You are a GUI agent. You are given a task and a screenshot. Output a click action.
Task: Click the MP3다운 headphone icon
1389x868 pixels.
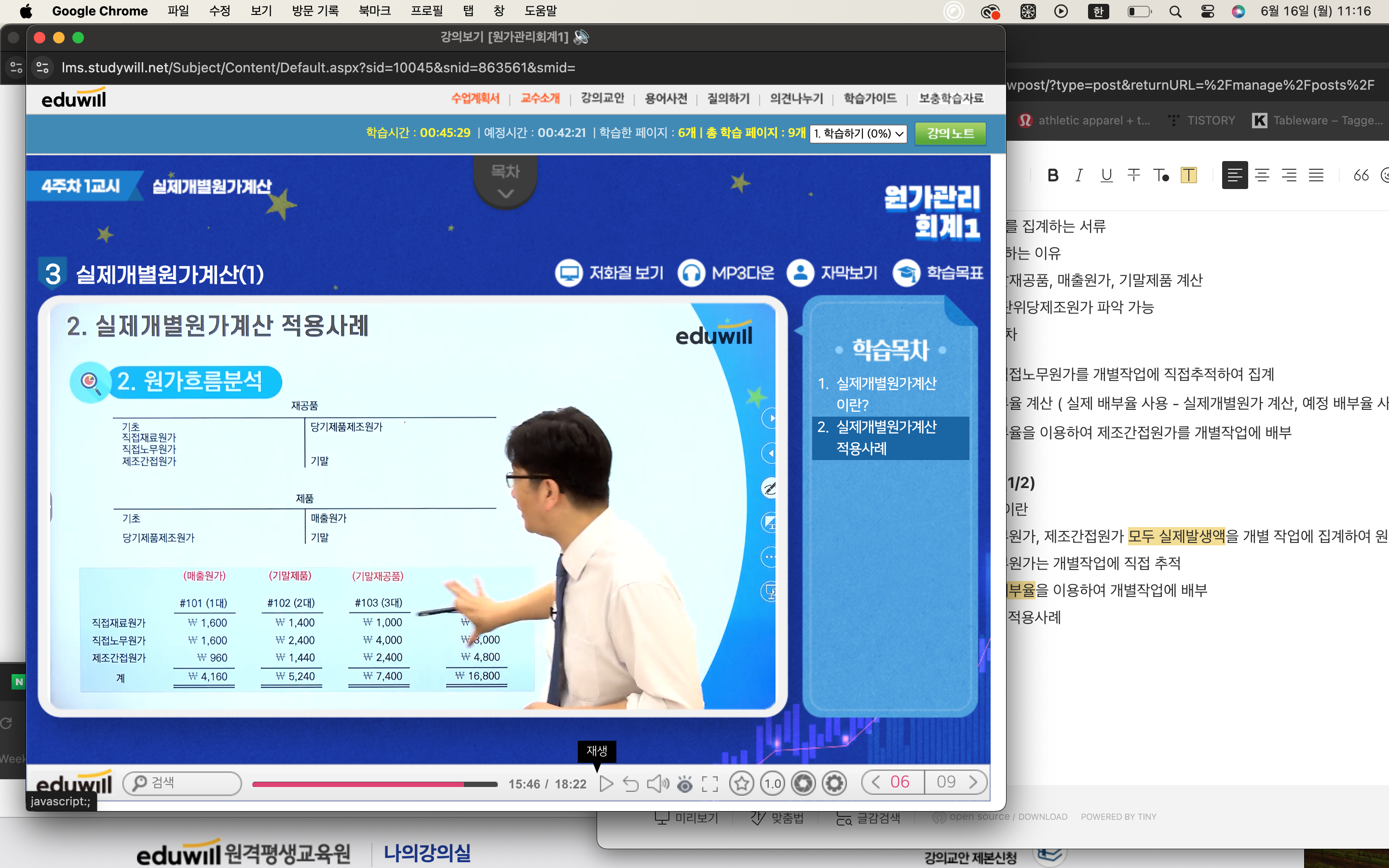tap(691, 272)
